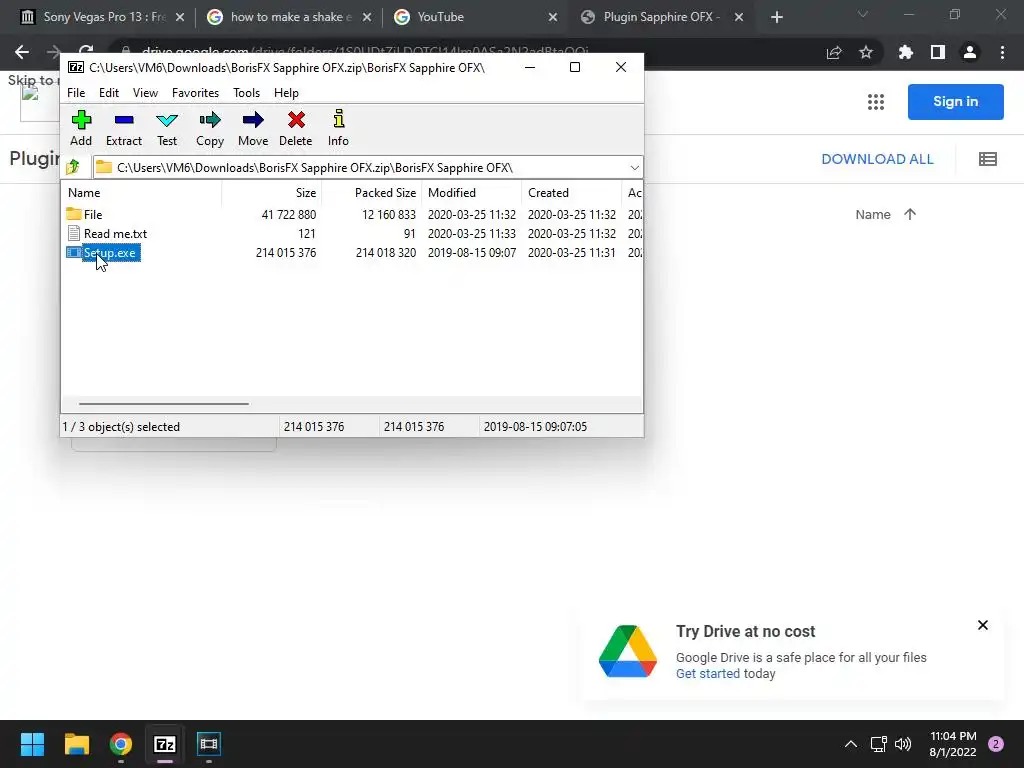Open the volume control in the tray
Screen dimensions: 1024x768
(903, 744)
